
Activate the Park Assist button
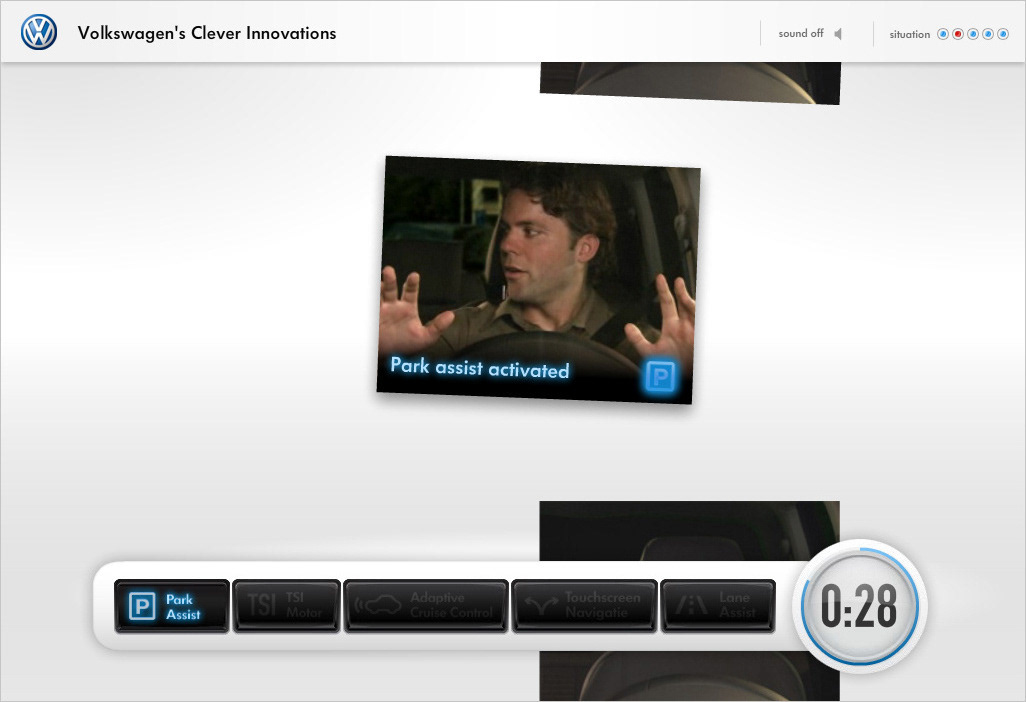coord(171,606)
